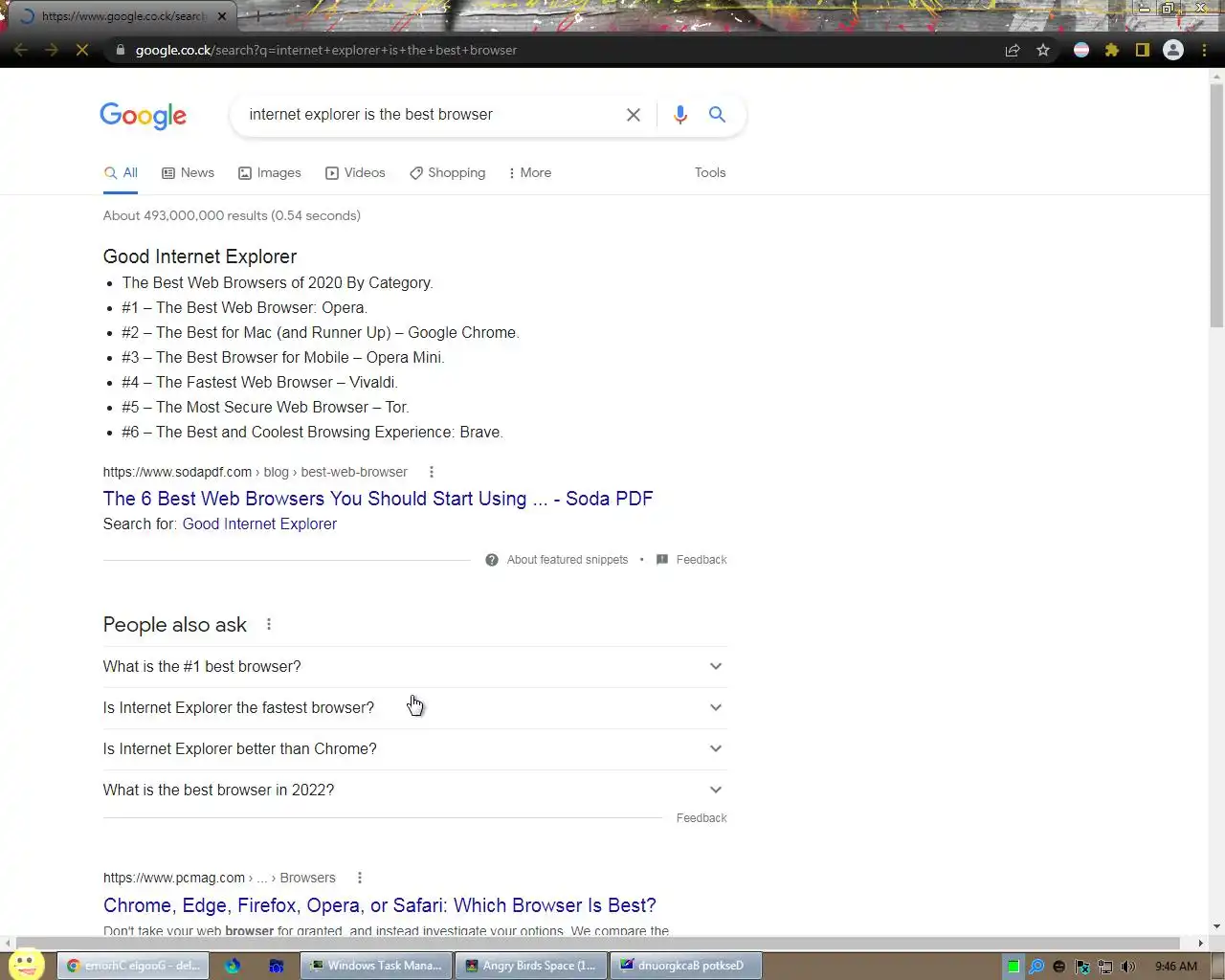
Task: Click the horizontal scrollbar at bottom
Action: pos(598,943)
